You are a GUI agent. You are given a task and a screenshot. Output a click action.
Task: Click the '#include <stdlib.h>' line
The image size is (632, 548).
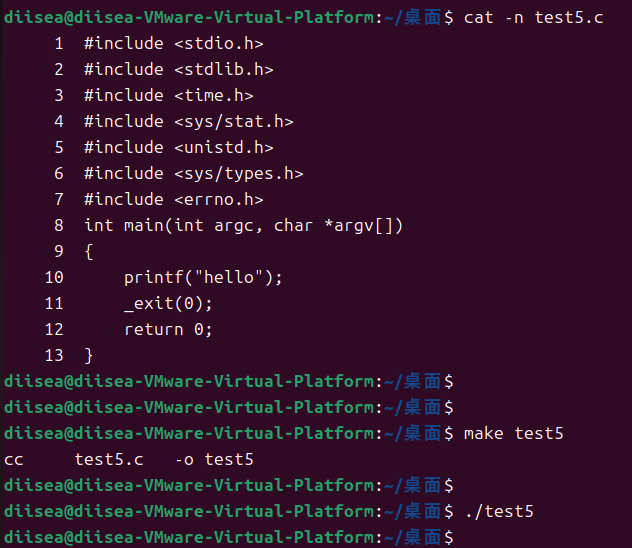(179, 70)
